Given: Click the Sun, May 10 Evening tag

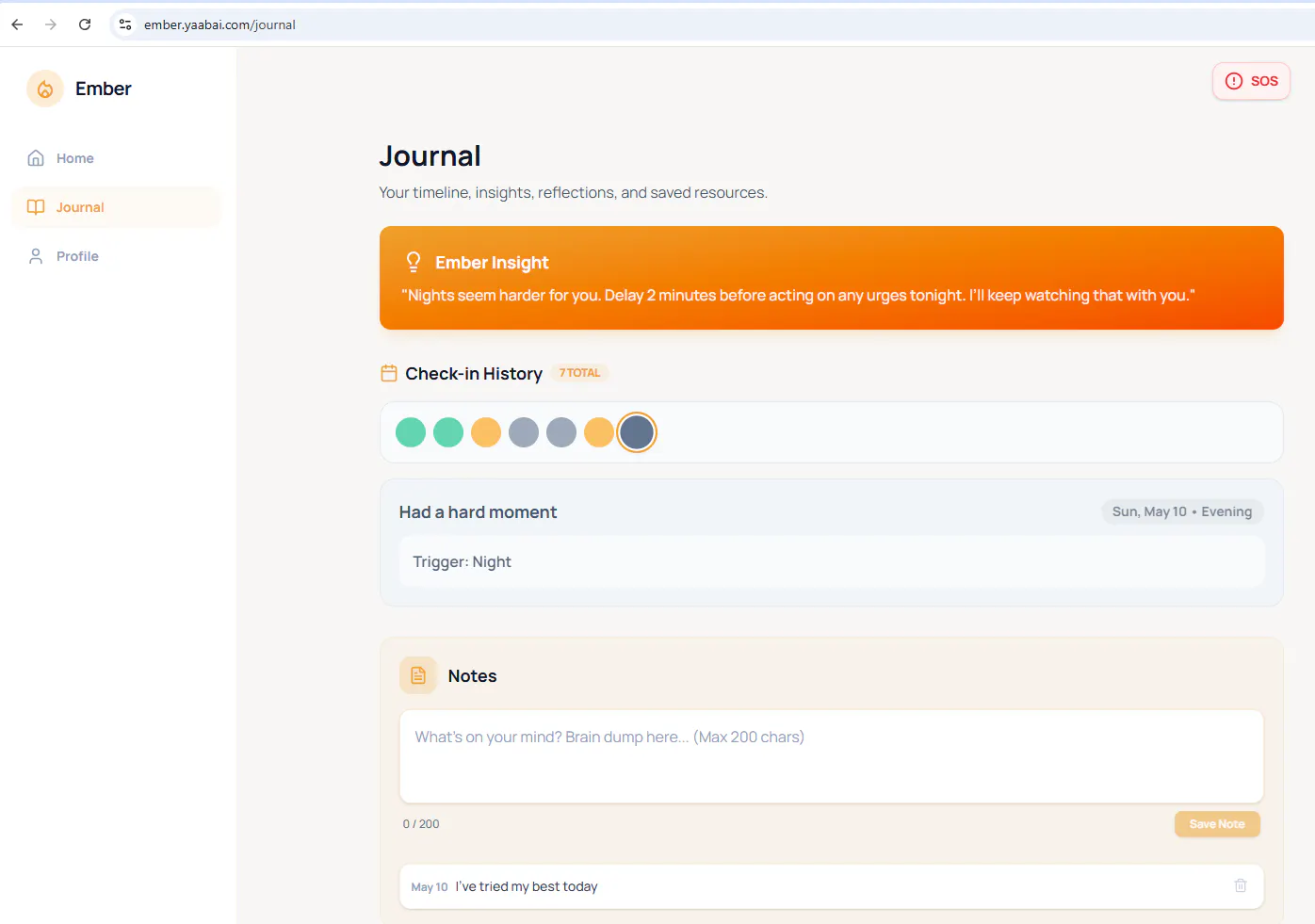Looking at the screenshot, I should (x=1182, y=511).
